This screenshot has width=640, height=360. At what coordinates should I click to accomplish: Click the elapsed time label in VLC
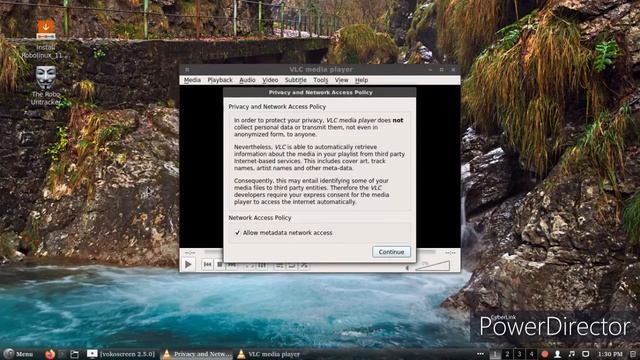(190, 253)
